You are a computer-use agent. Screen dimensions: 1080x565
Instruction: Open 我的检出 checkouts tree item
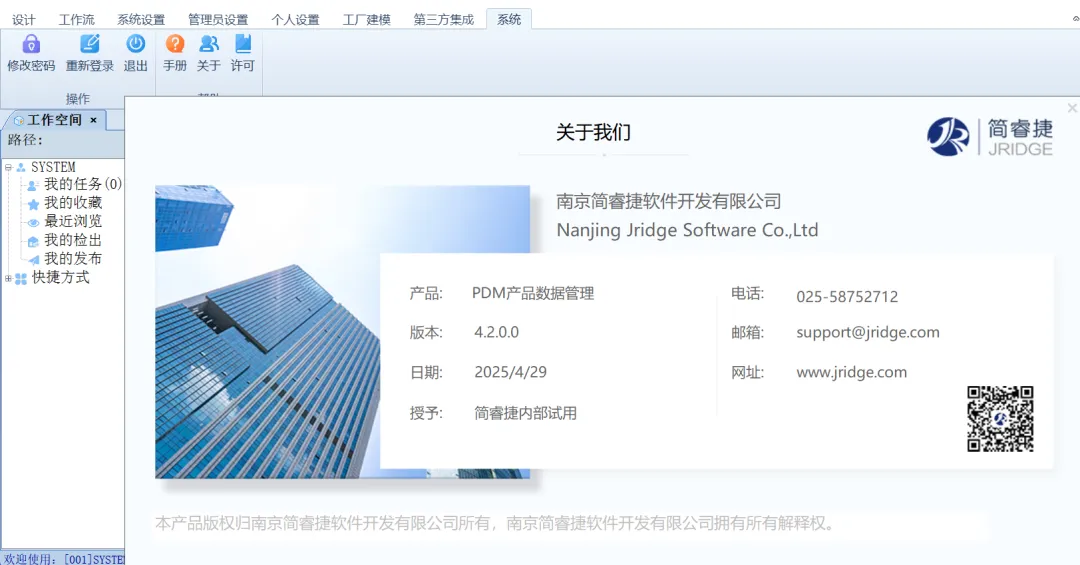click(x=73, y=240)
